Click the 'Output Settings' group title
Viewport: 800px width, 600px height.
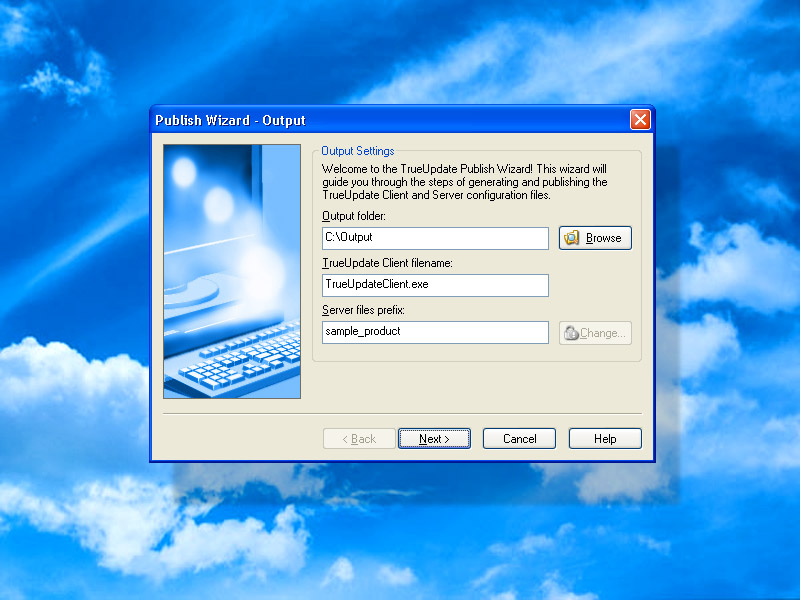(358, 151)
